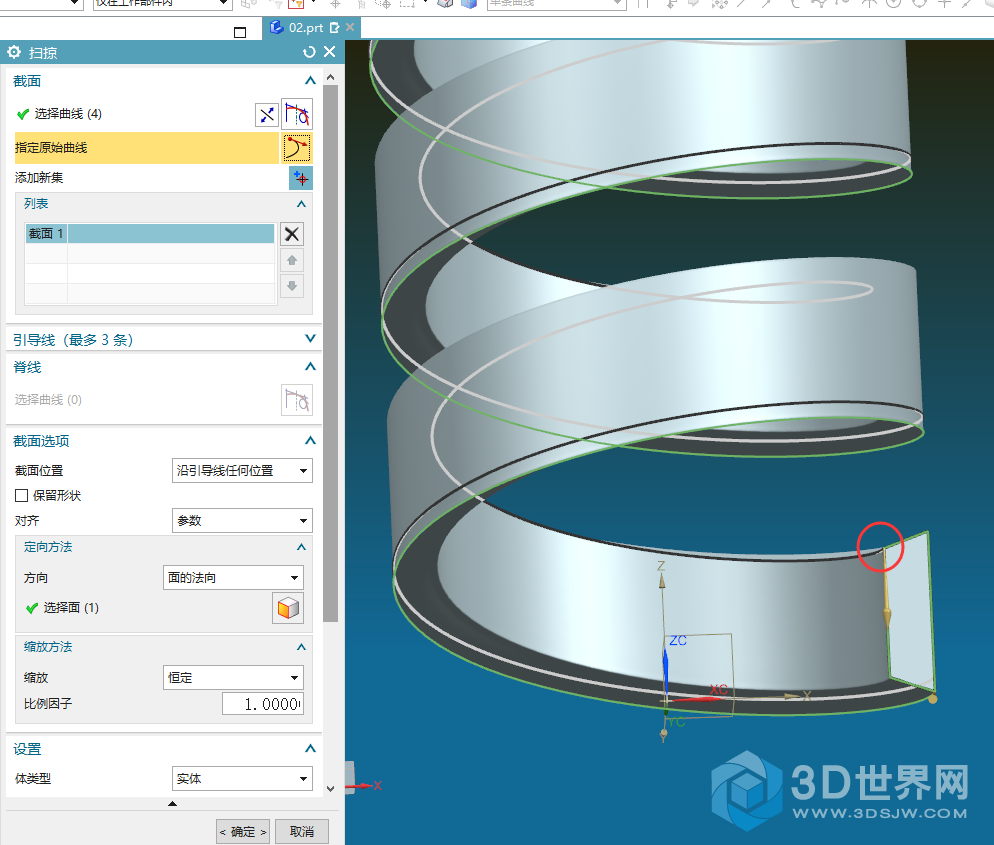
Task: Click the 添加新集 label
Action: point(39,177)
